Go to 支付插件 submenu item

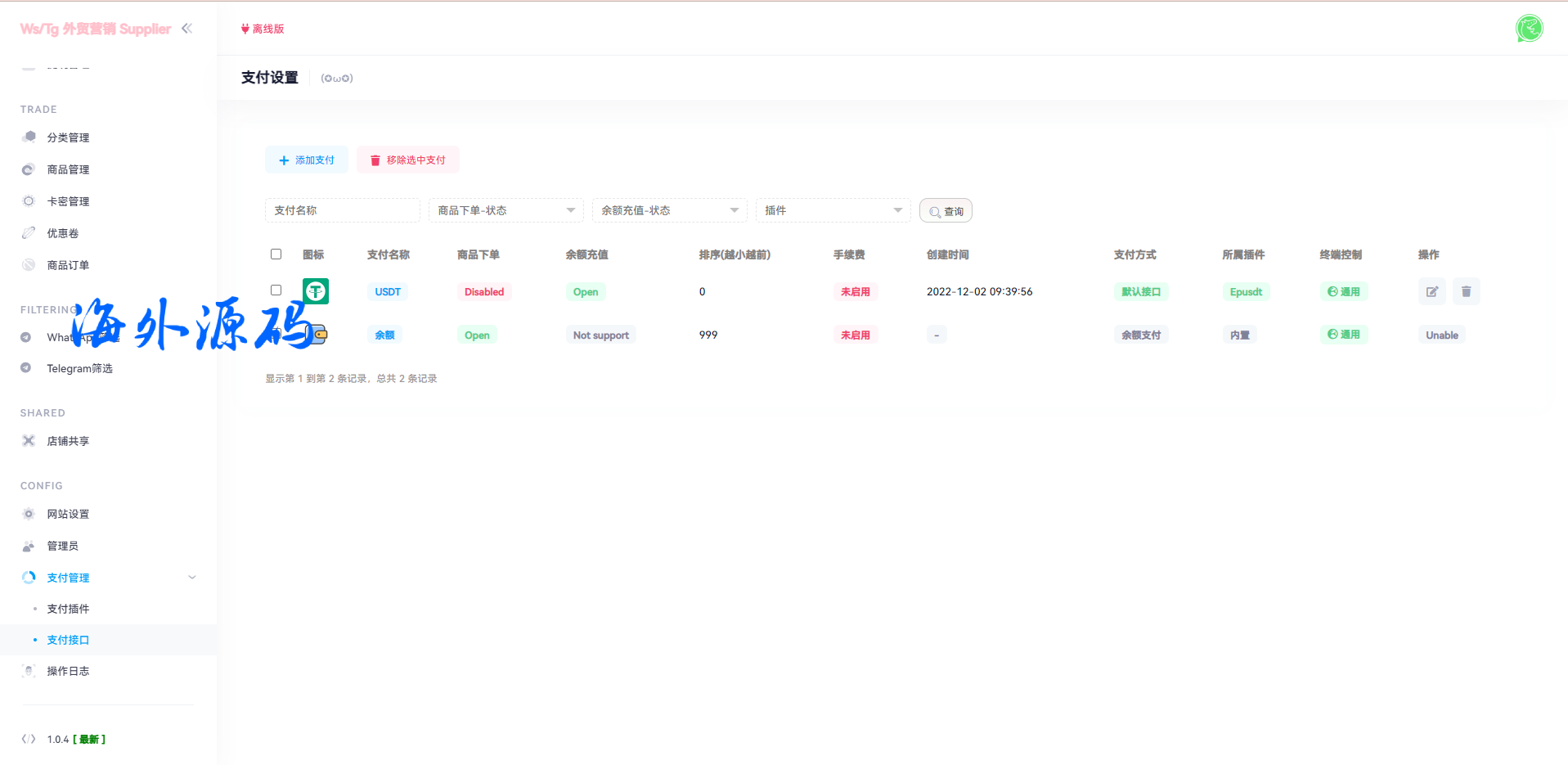[68, 609]
